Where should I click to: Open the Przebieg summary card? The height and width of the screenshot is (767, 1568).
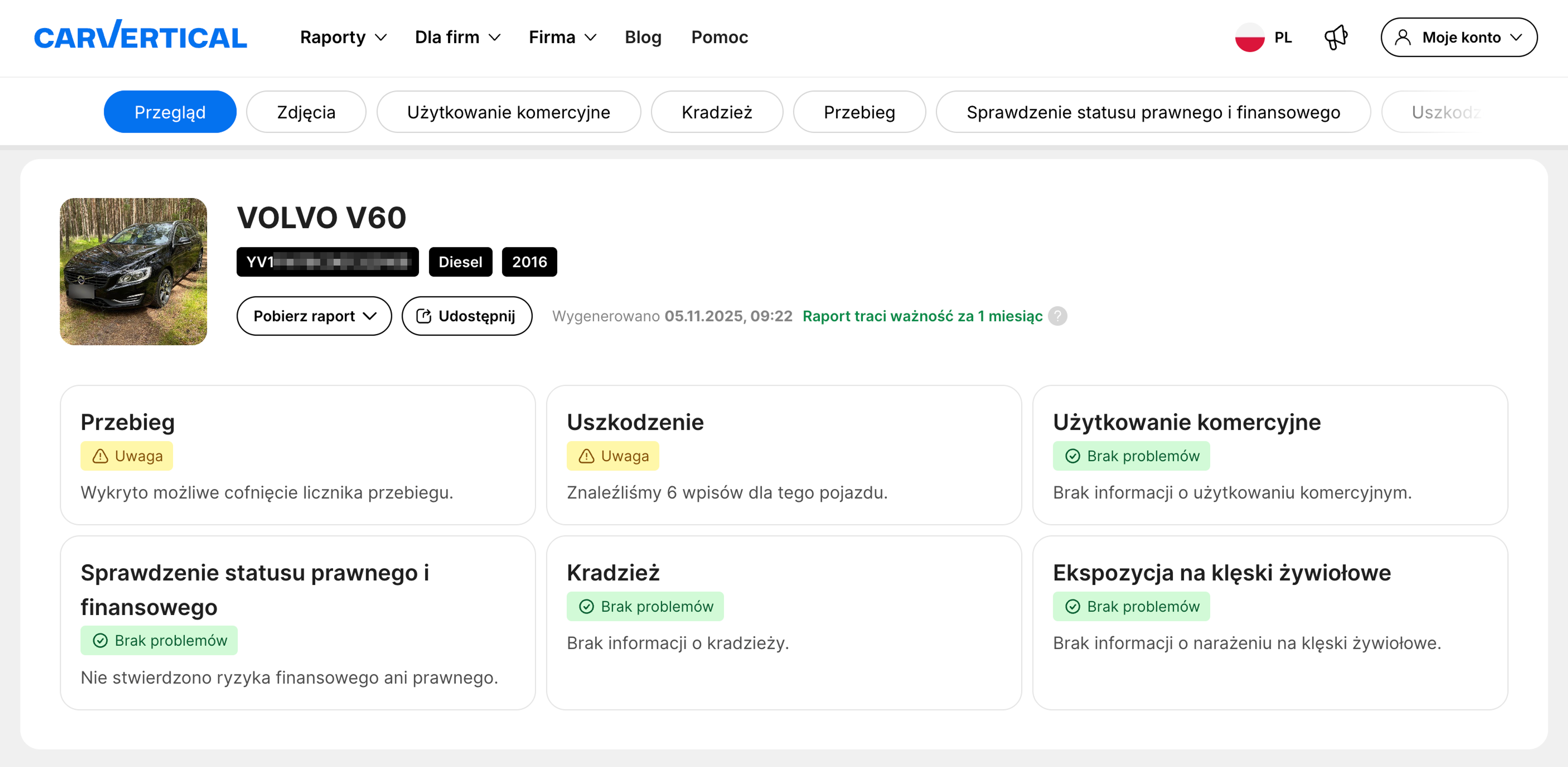point(298,455)
